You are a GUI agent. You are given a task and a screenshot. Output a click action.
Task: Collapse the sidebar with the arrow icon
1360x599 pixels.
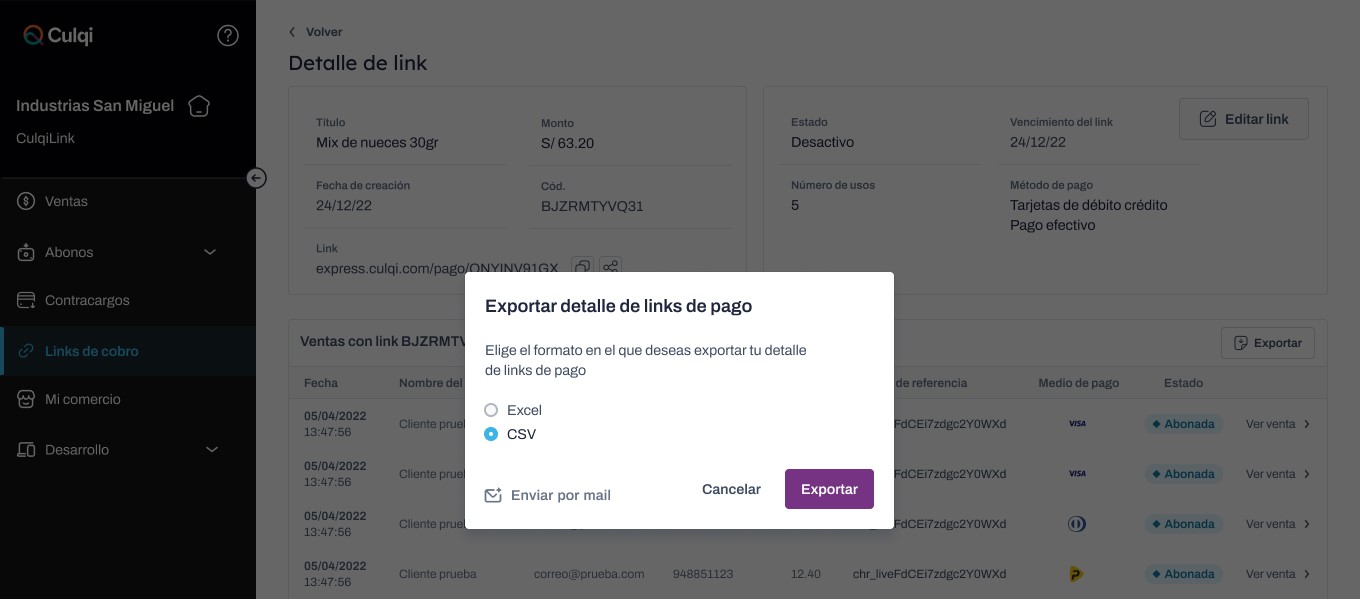click(x=257, y=178)
